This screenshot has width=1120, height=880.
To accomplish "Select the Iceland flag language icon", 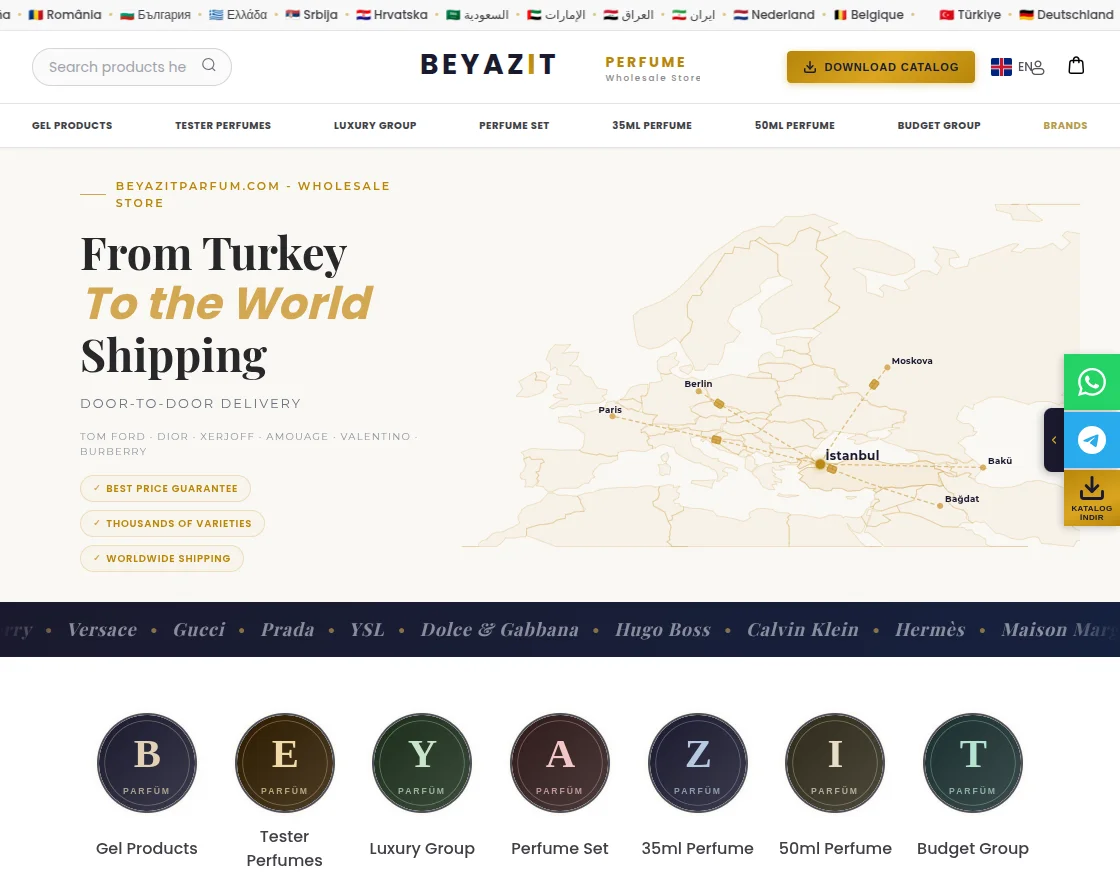I will (1001, 67).
